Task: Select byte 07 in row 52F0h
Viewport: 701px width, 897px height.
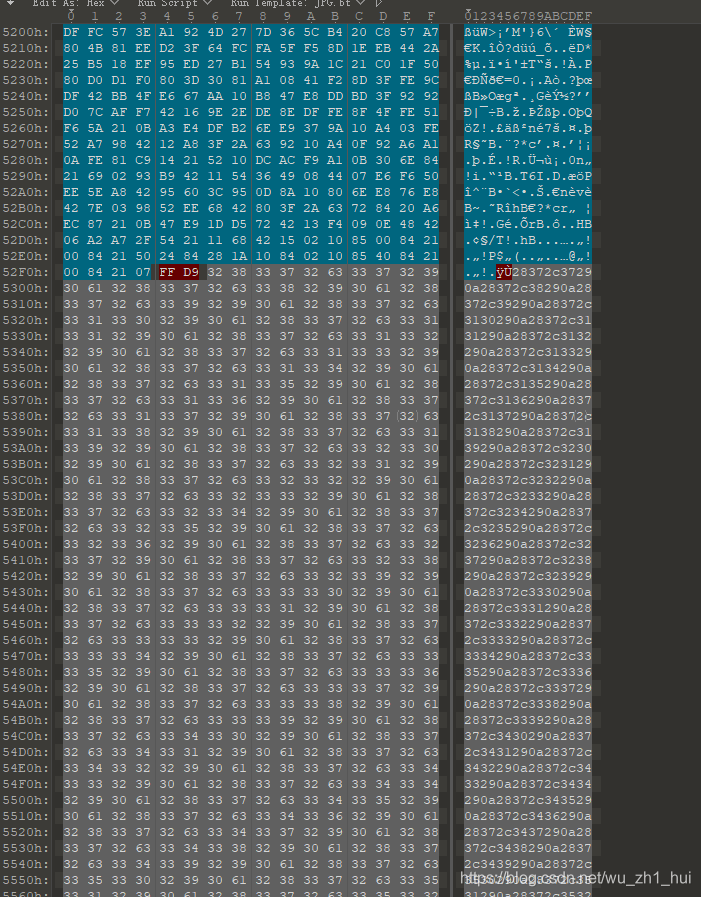Action: click(143, 272)
